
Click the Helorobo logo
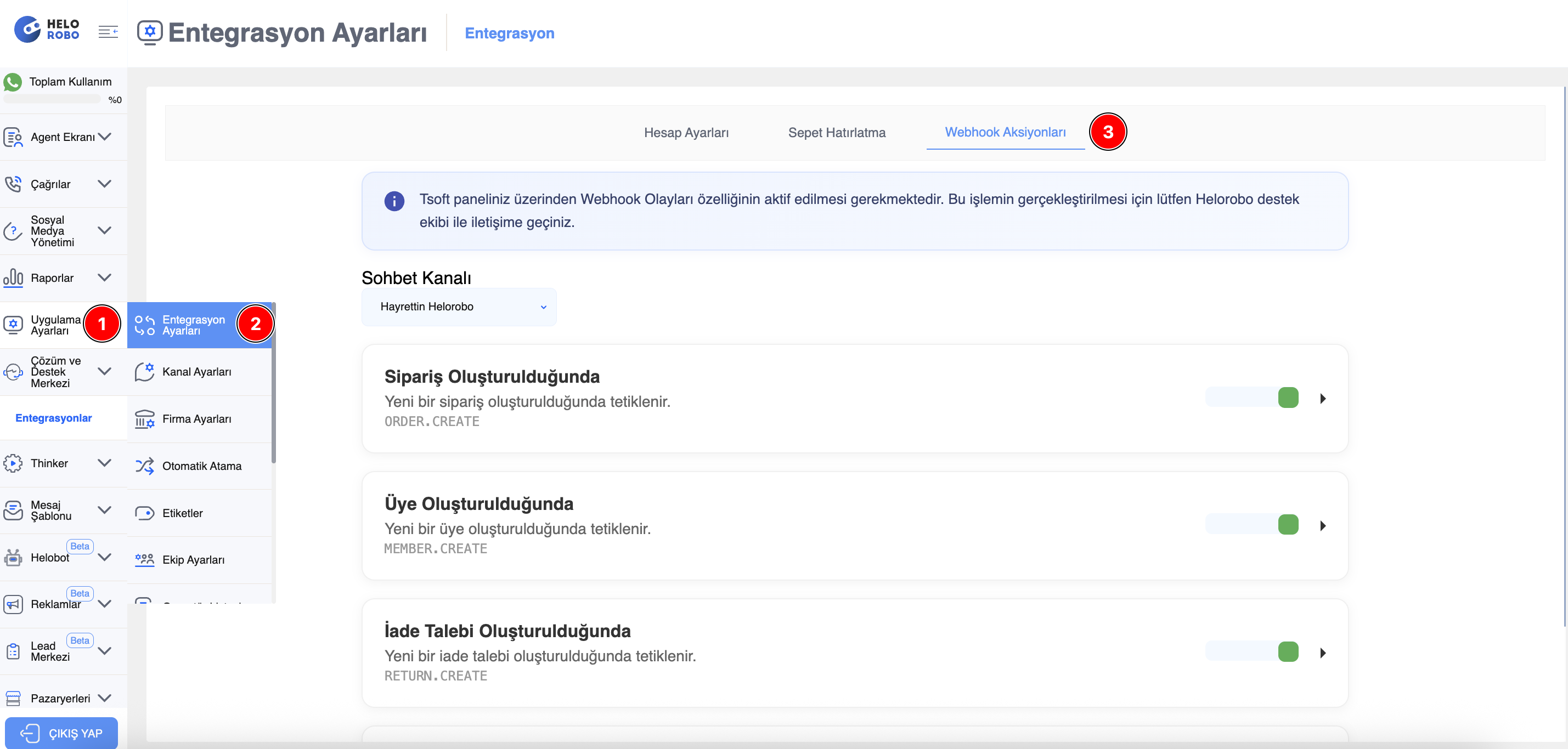pos(47,29)
